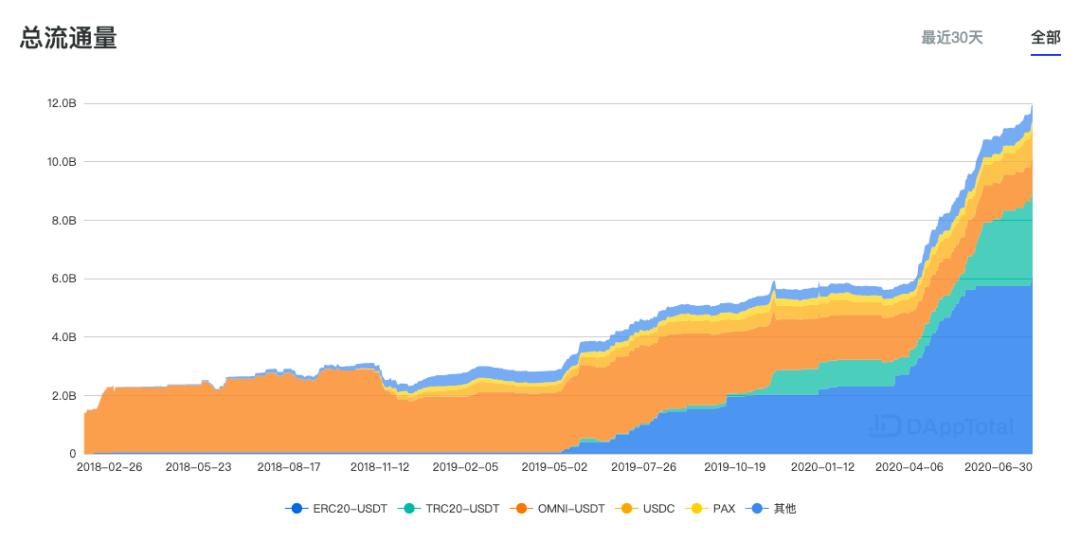Click the ERC20-USDT legend marker icon
This screenshot has width=1080, height=541.
[x=296, y=509]
